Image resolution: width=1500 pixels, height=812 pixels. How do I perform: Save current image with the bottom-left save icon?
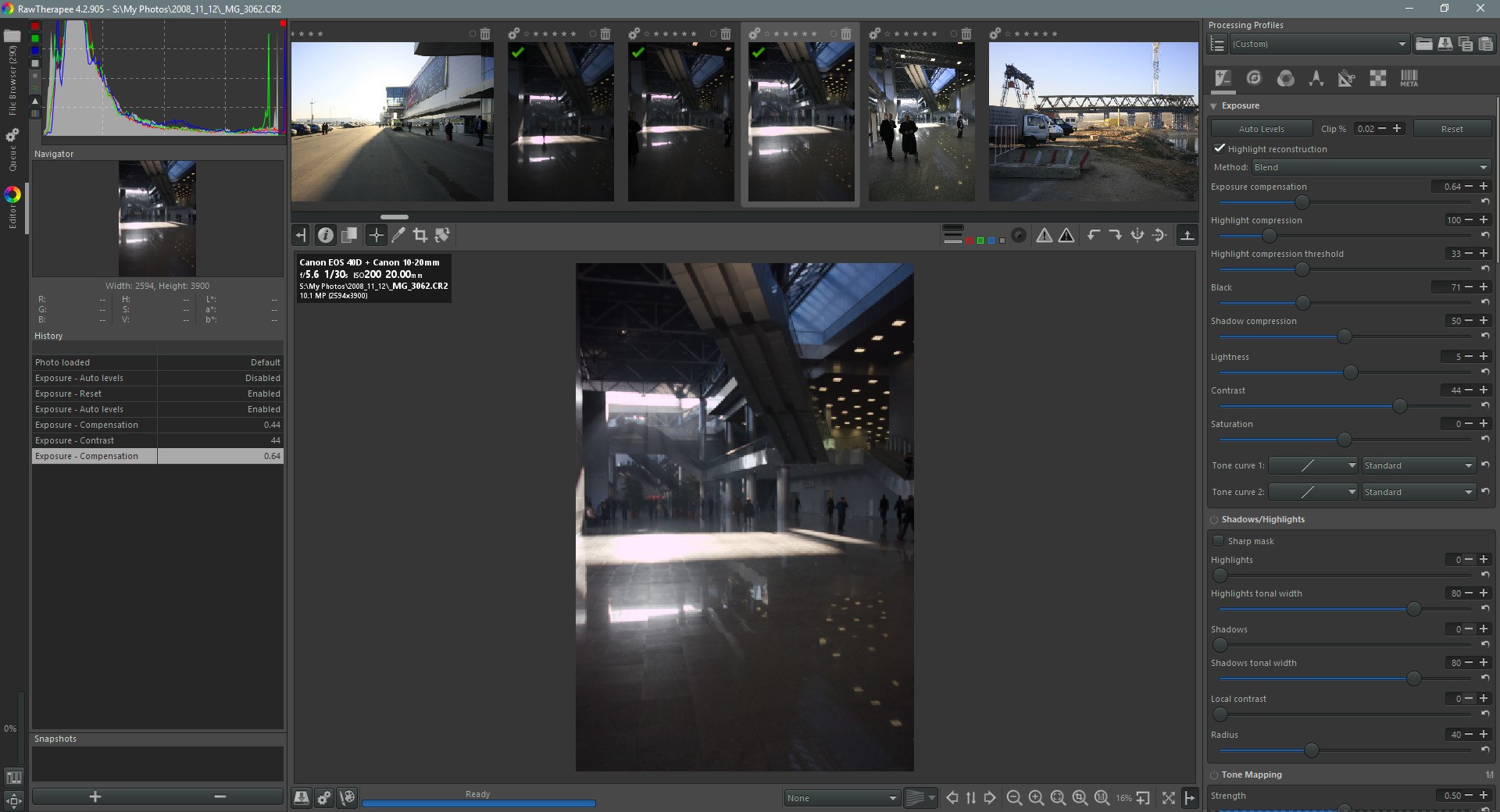pos(301,797)
